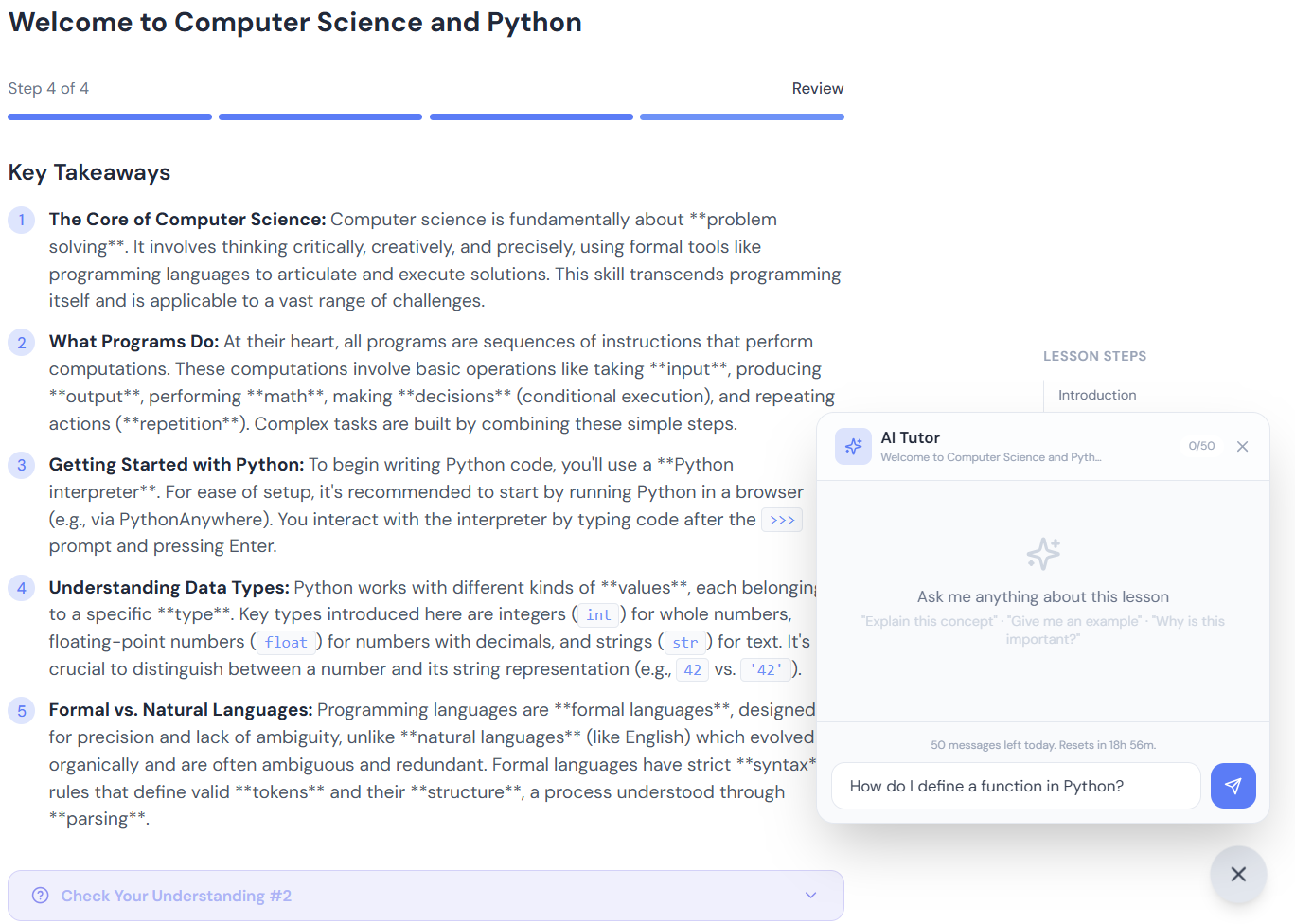Click the numbered badge 2 of takeaways

(x=22, y=343)
